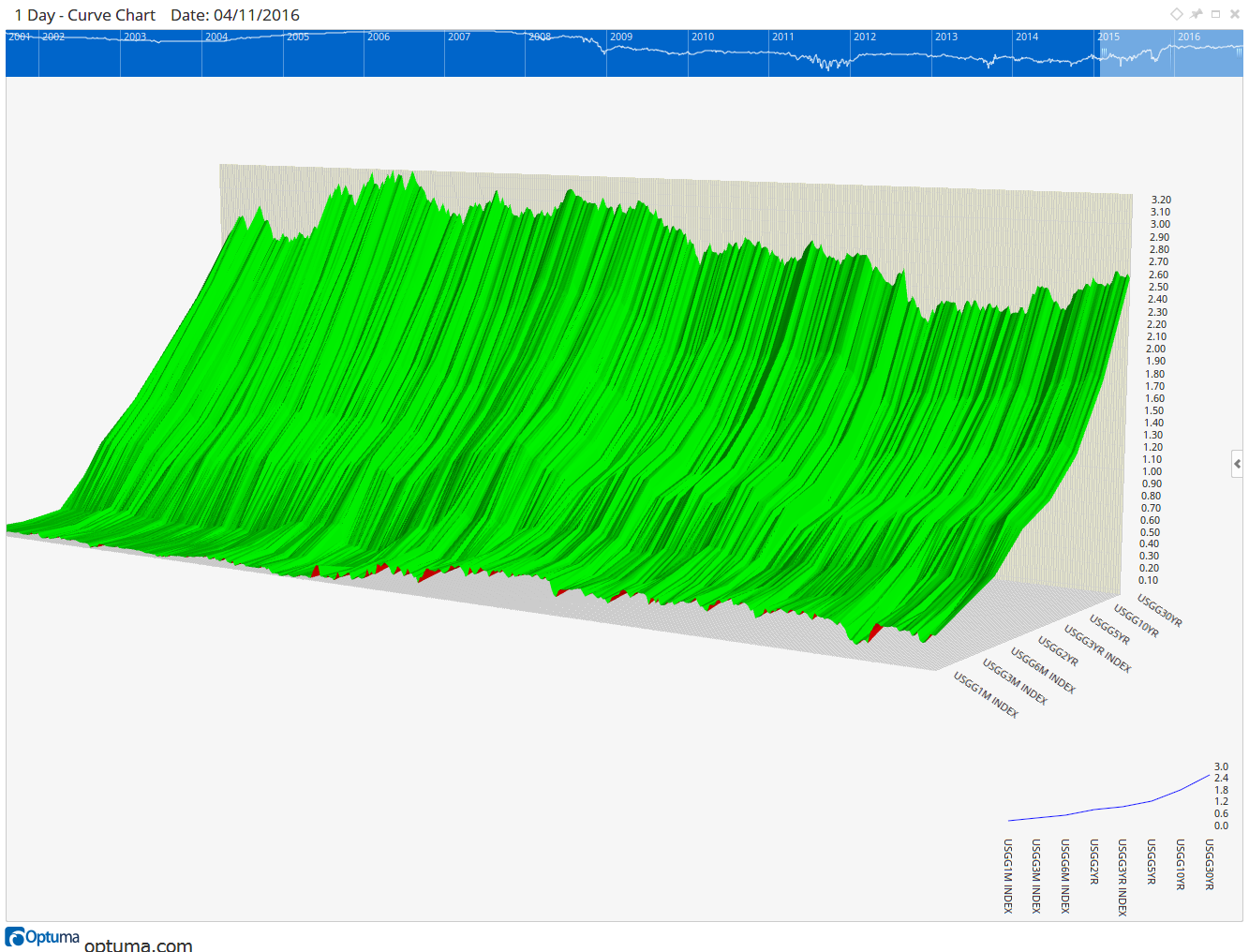
Task: Click USGG10YR label under mini chart
Action: [x=1181, y=864]
